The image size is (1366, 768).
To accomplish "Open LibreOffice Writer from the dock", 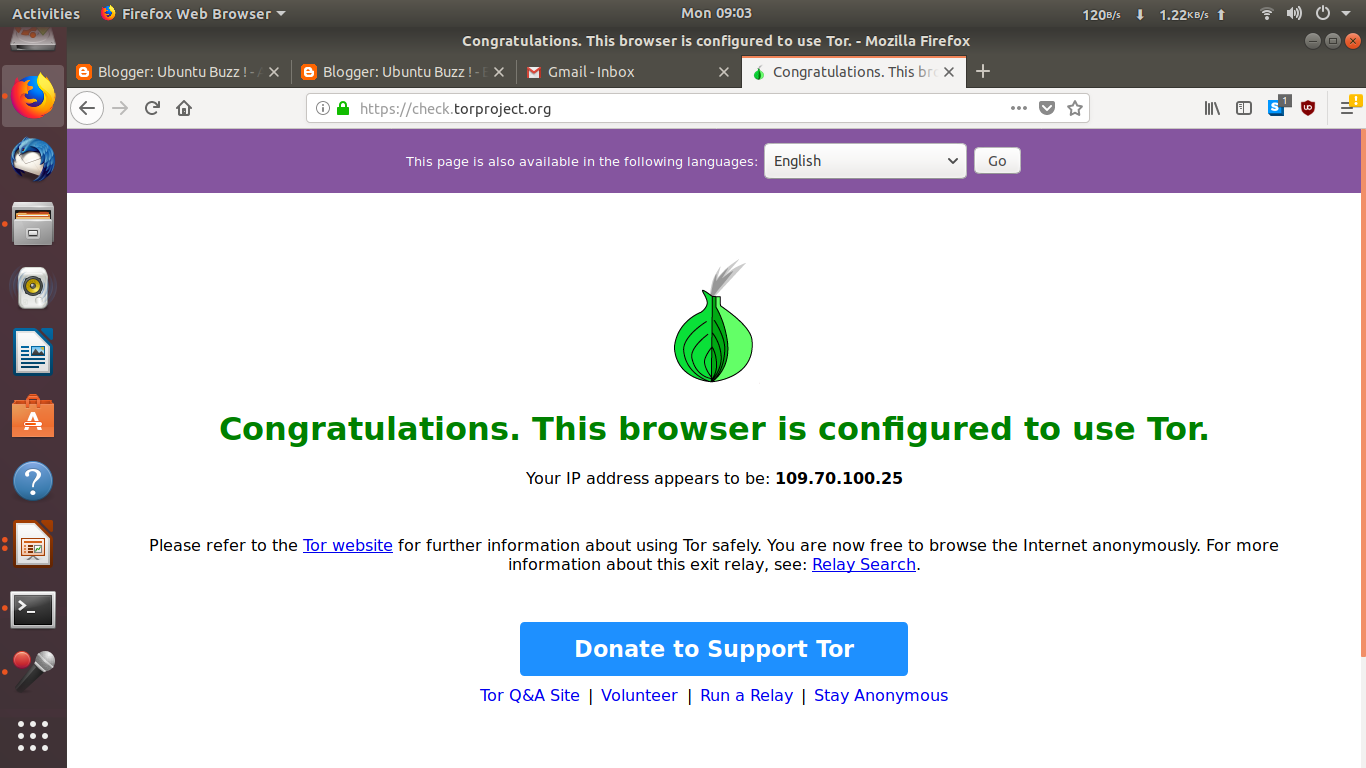I will [33, 352].
